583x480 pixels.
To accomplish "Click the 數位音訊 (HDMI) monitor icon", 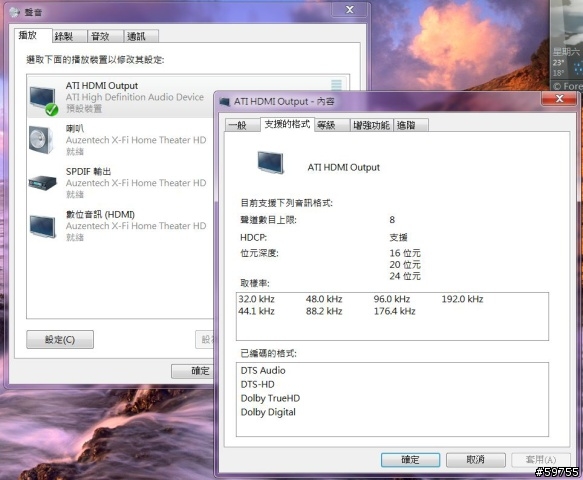I will click(x=42, y=226).
